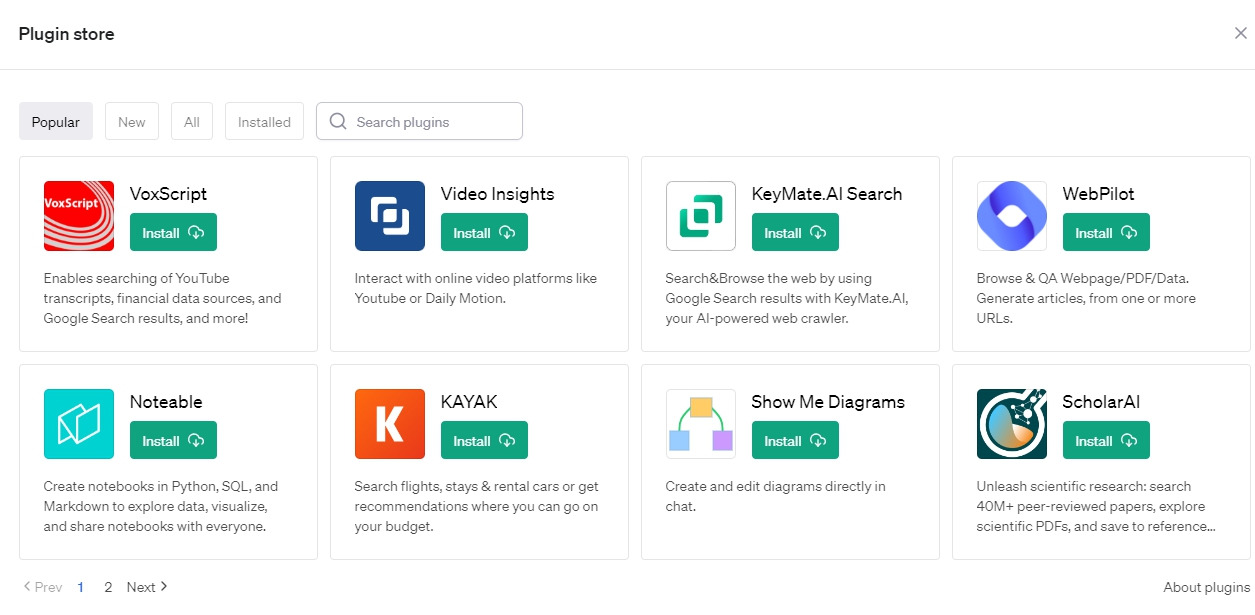Viewport: 1255px width, 615px height.
Task: Go to page 2 of plugins
Action: click(108, 587)
